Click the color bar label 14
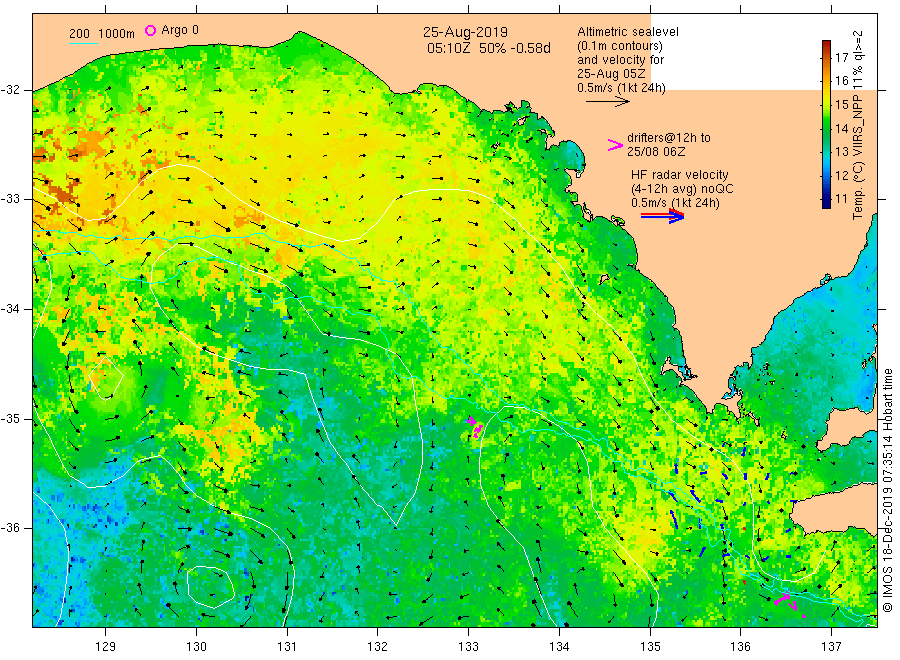 coord(841,128)
